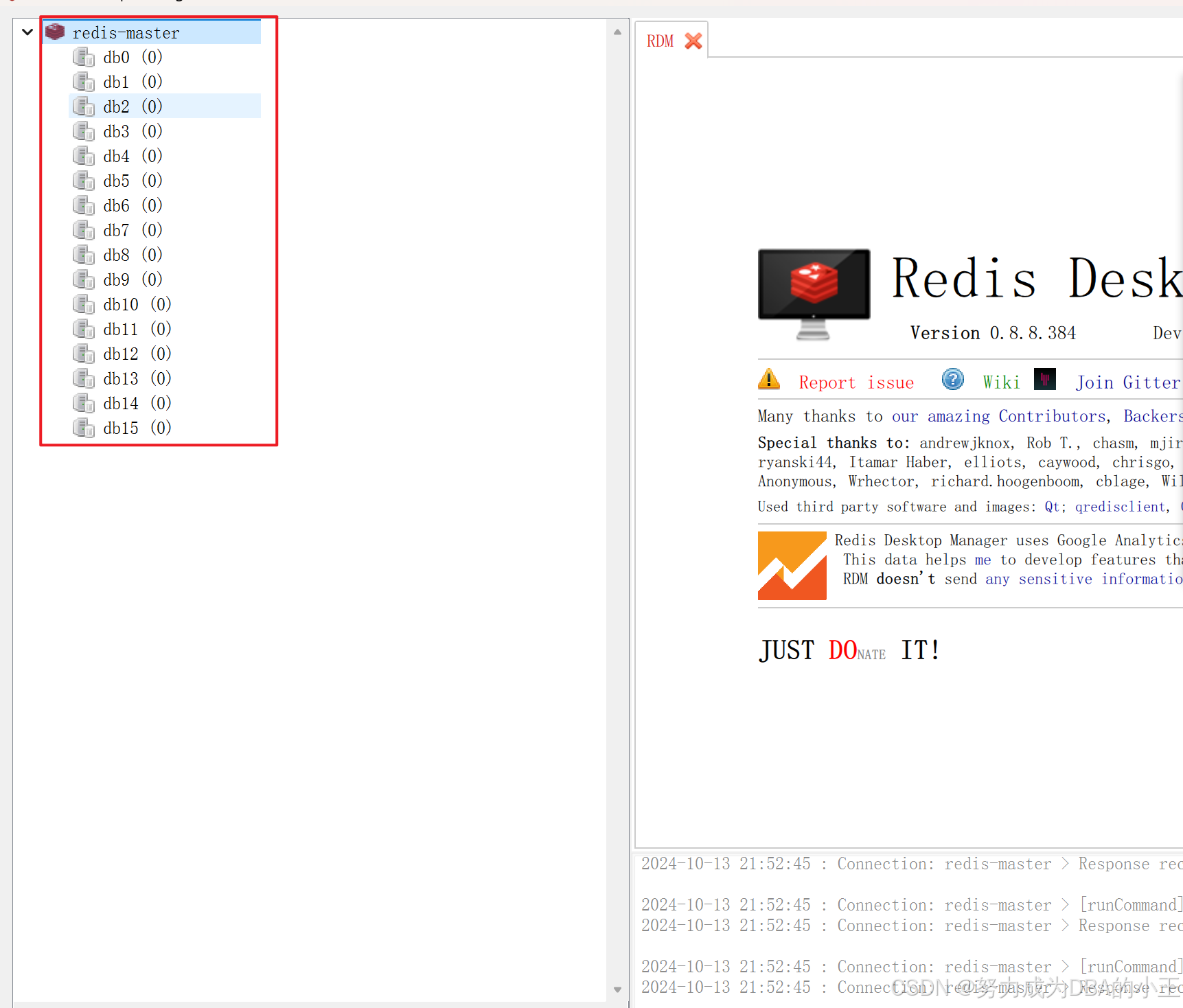Click the yellow warning icon beside Report issue

coord(769,379)
